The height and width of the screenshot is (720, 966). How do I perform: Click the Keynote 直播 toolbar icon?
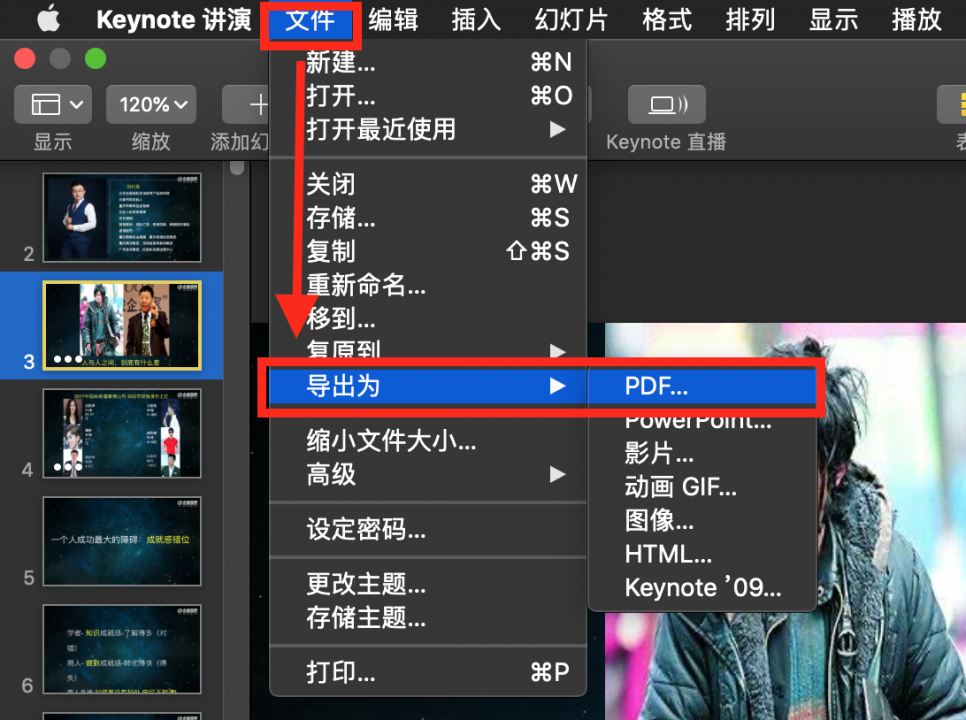tap(667, 104)
